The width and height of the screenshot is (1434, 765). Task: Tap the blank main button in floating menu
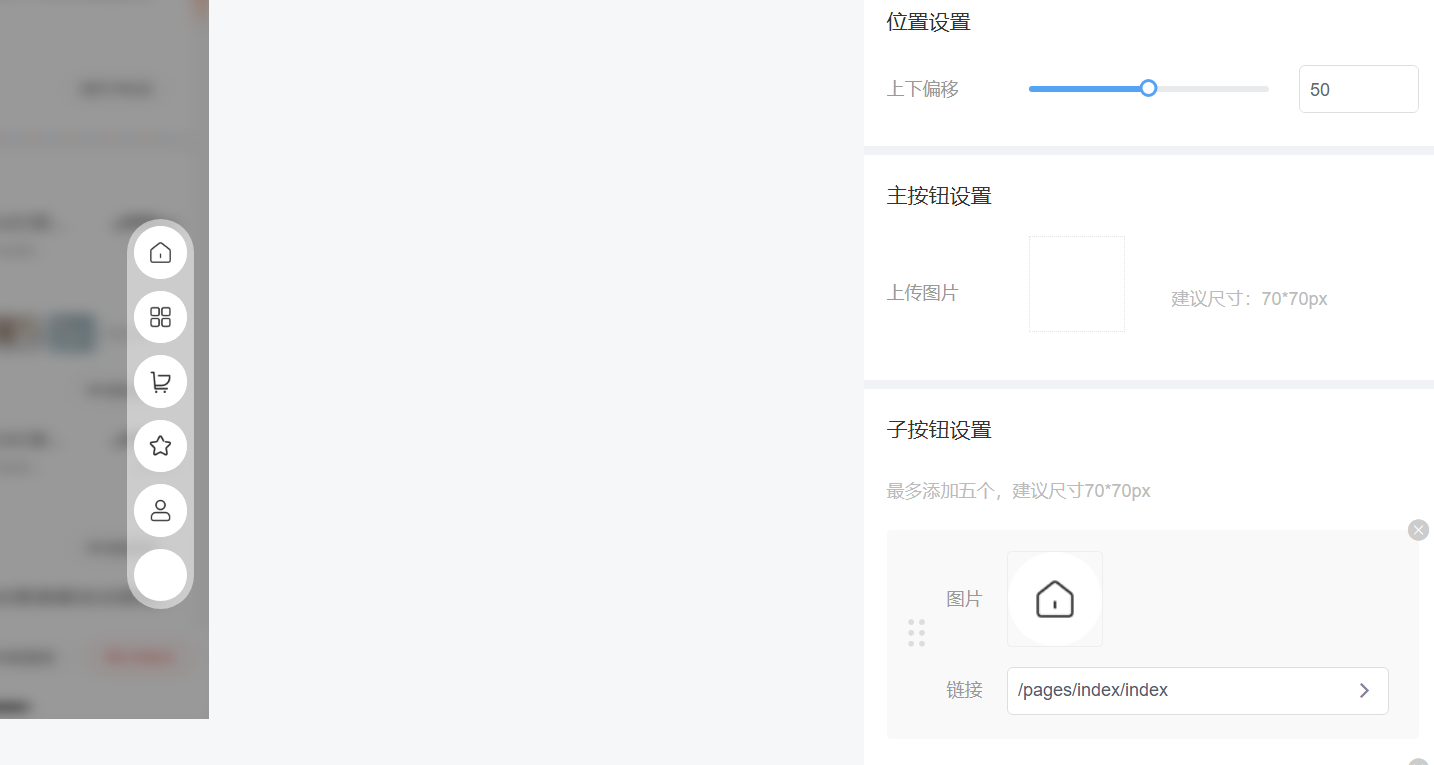pos(160,575)
